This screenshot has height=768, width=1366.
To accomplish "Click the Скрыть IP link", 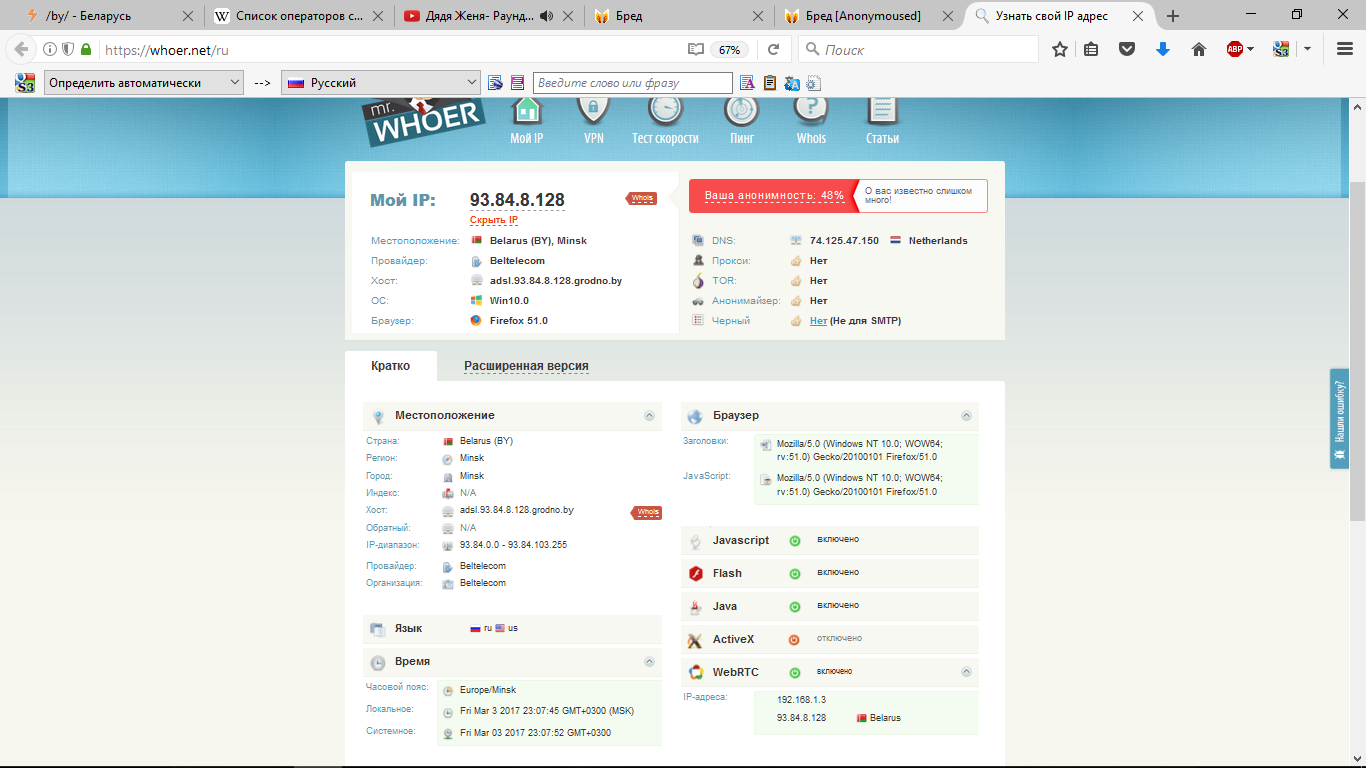I will click(x=494, y=220).
